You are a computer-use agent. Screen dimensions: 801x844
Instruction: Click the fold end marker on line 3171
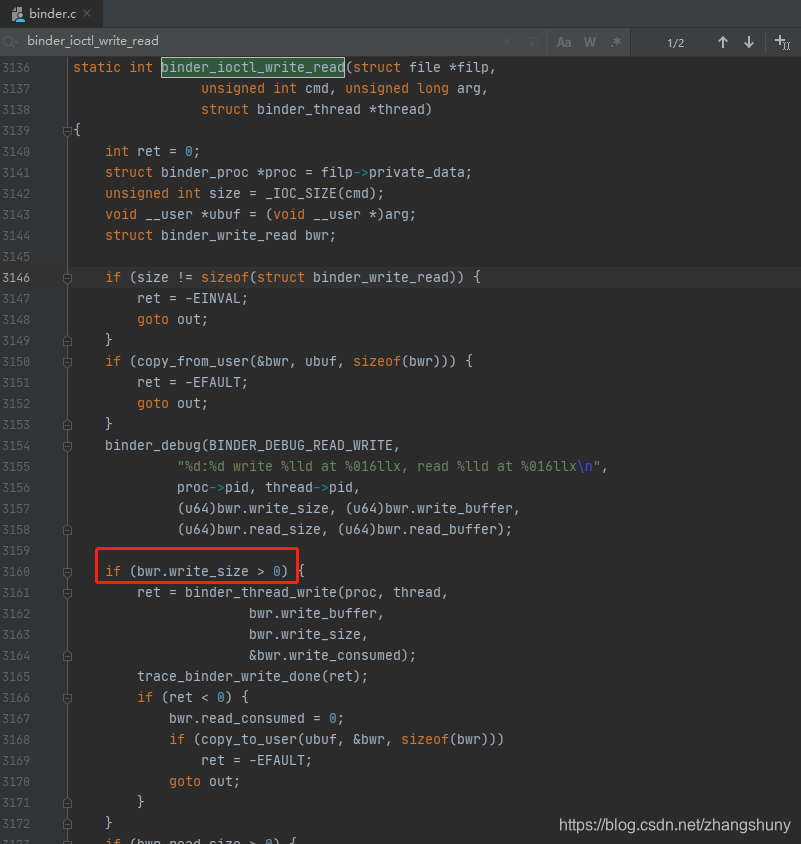point(67,803)
